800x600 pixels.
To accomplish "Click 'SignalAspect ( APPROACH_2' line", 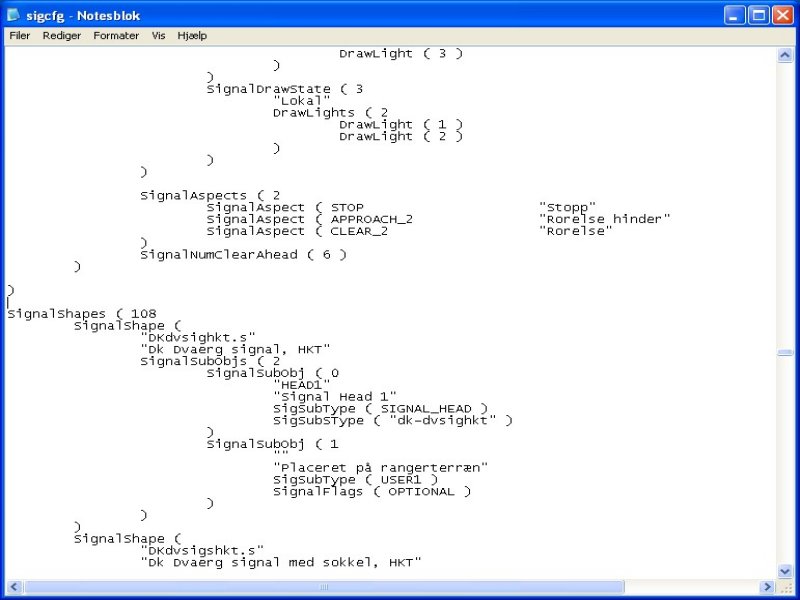I will coord(310,219).
